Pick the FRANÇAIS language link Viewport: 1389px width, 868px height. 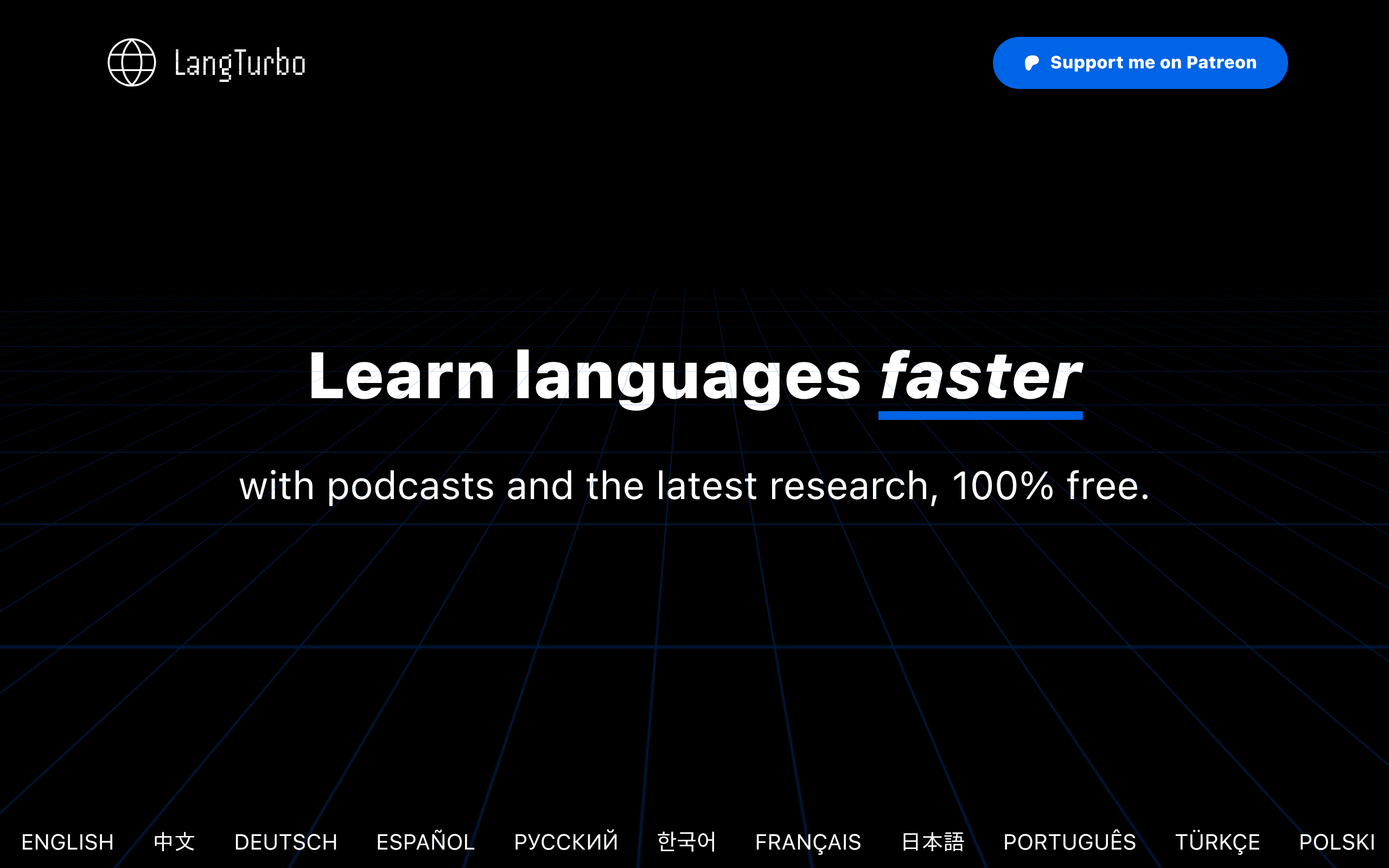pyautogui.click(x=808, y=843)
